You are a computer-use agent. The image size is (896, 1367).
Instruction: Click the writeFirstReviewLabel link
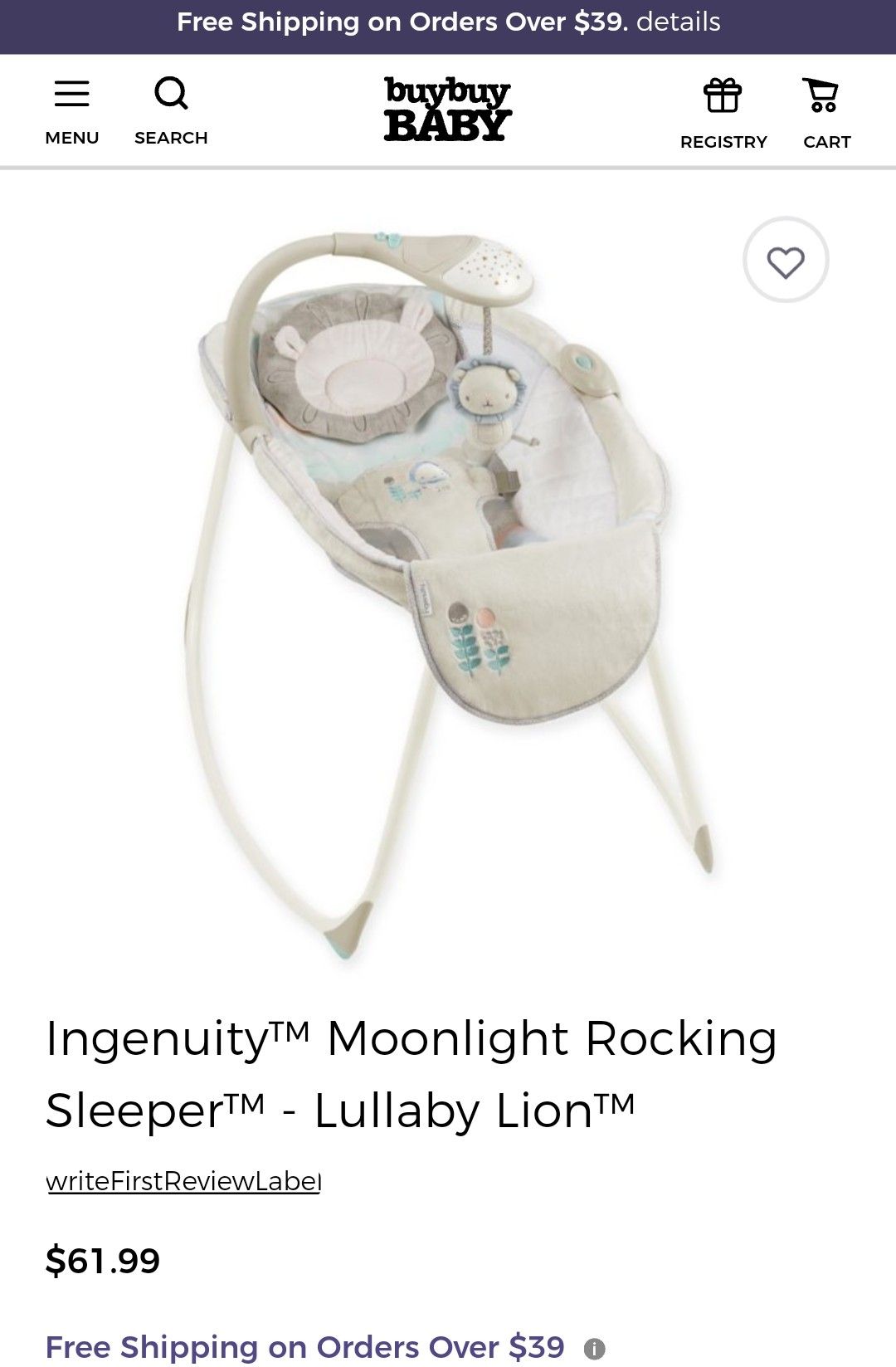(x=183, y=1181)
